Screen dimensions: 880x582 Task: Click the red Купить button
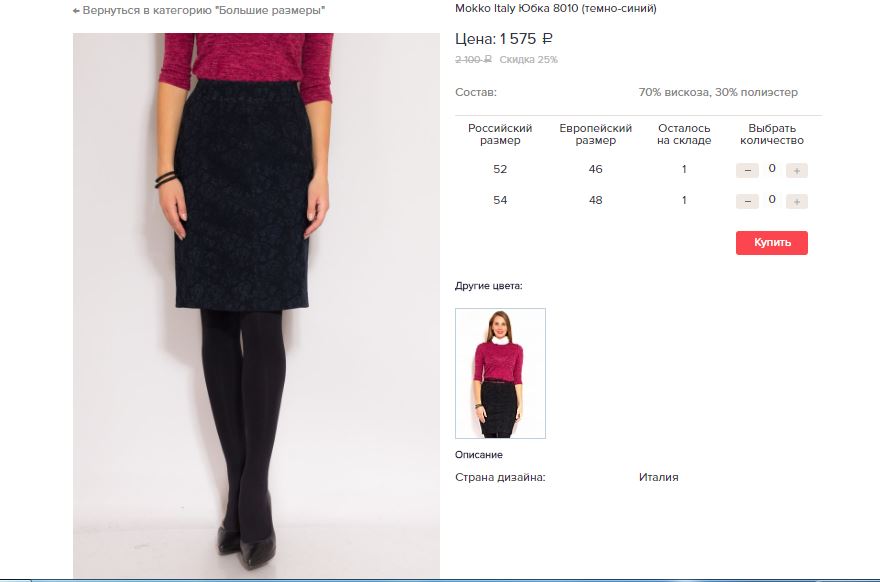pos(772,242)
